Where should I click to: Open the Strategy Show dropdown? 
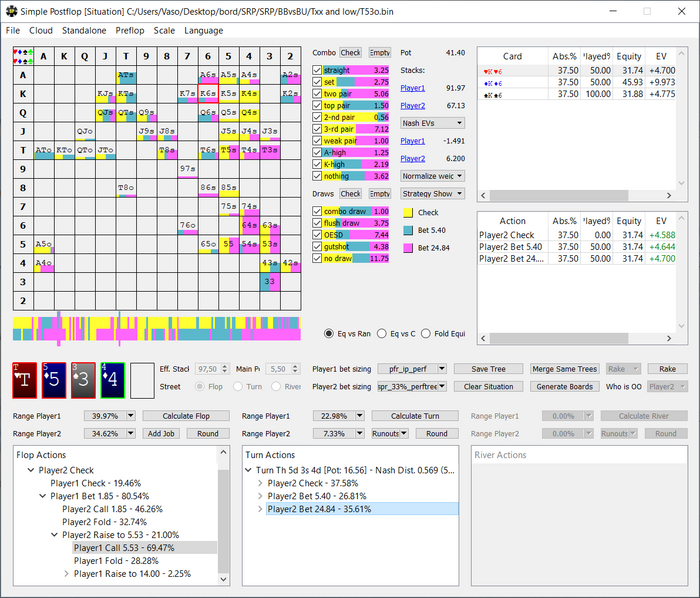tap(431, 193)
